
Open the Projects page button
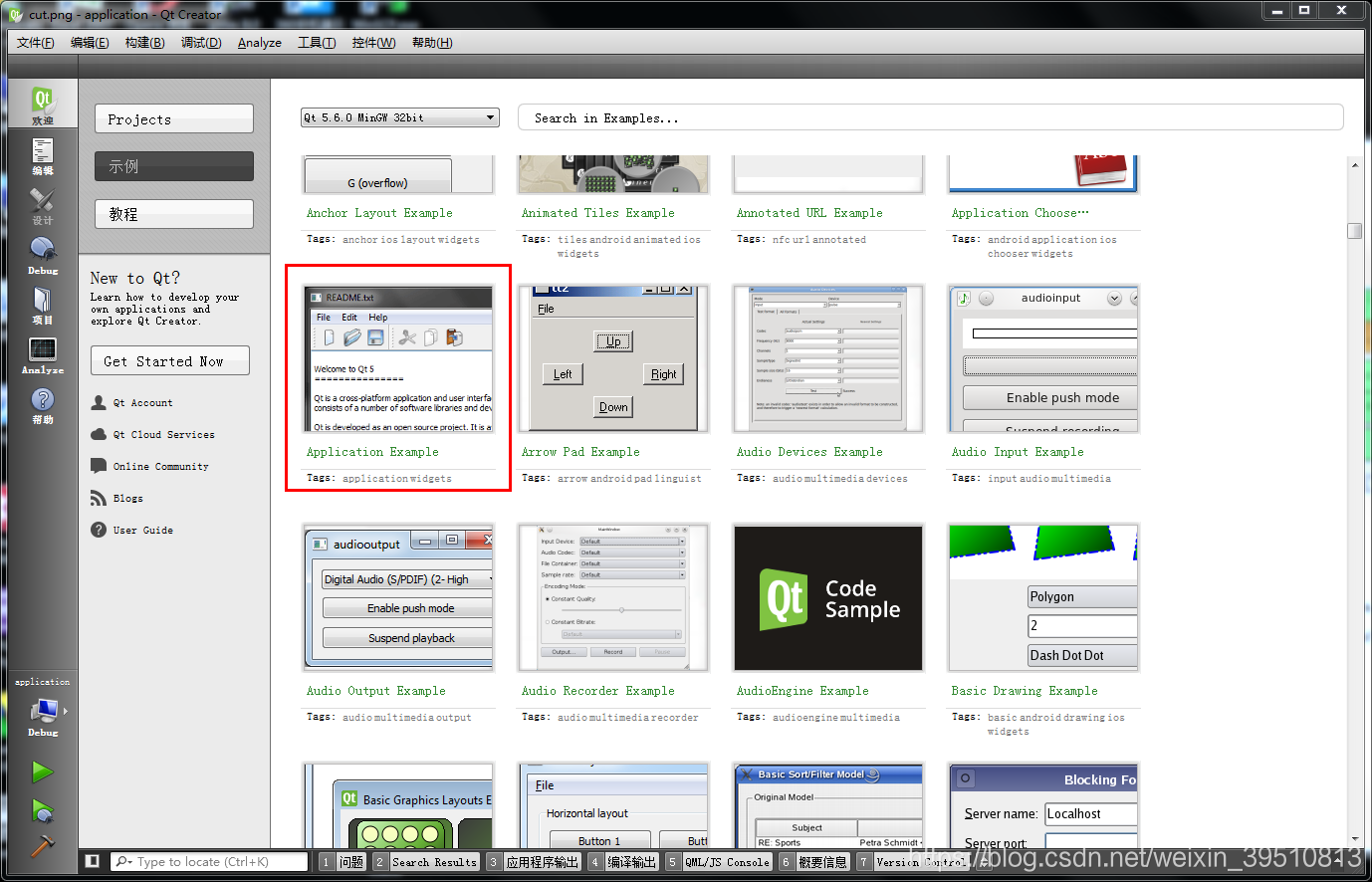(x=174, y=118)
